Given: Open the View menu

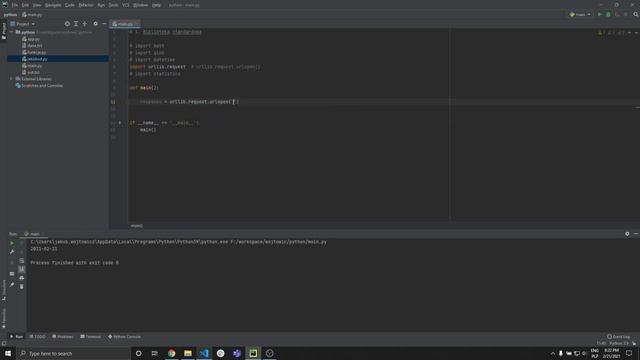Looking at the screenshot, I should click(x=37, y=5).
